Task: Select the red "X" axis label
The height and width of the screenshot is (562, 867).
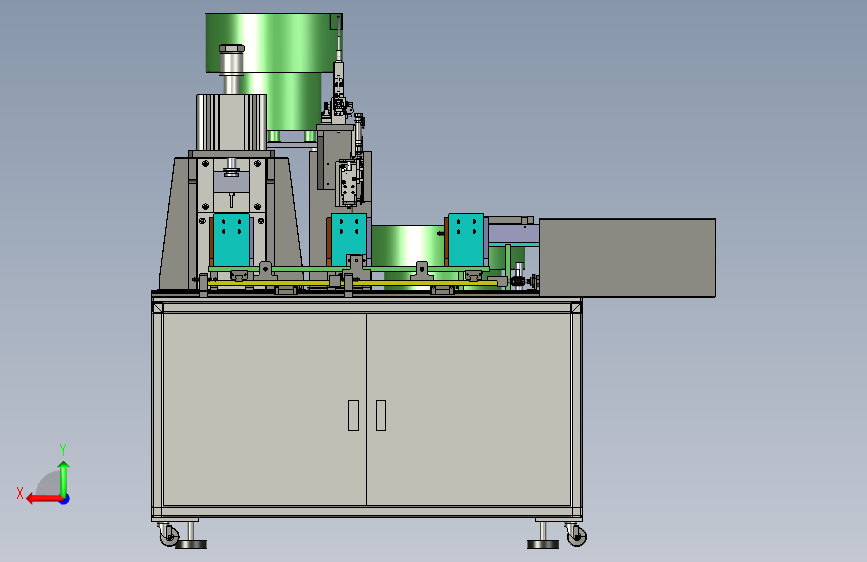Action: 20,493
